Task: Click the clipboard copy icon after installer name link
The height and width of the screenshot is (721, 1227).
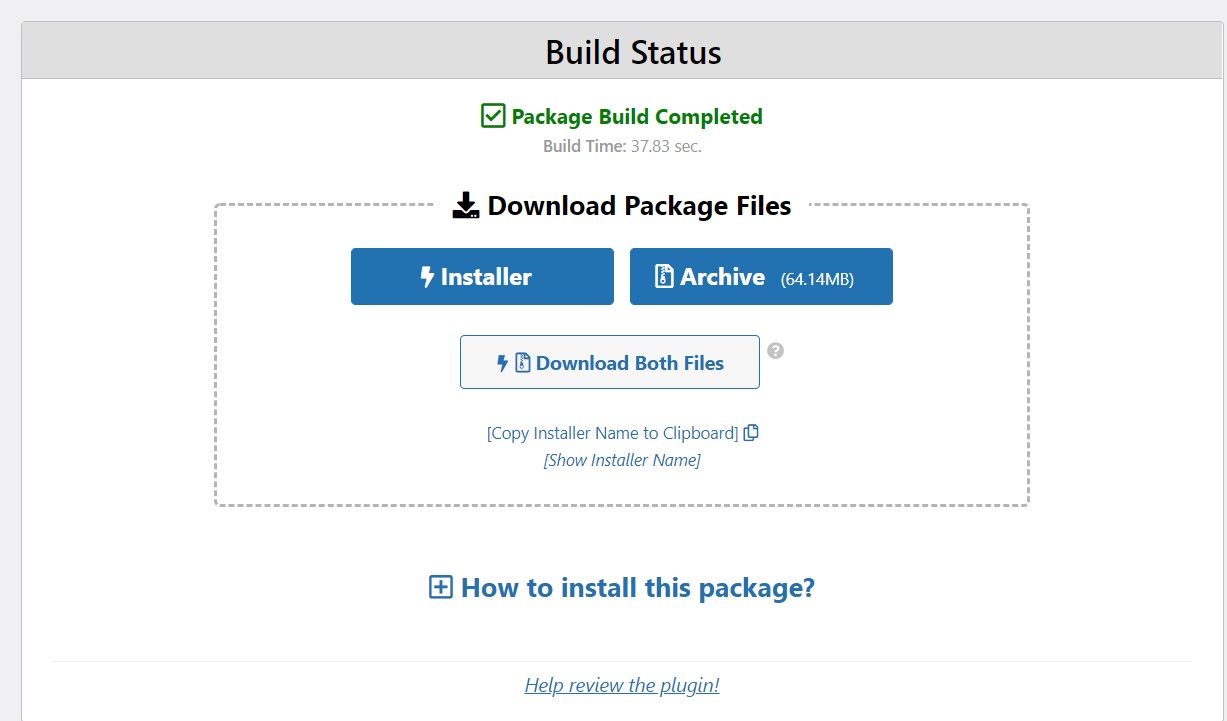Action: pos(751,433)
